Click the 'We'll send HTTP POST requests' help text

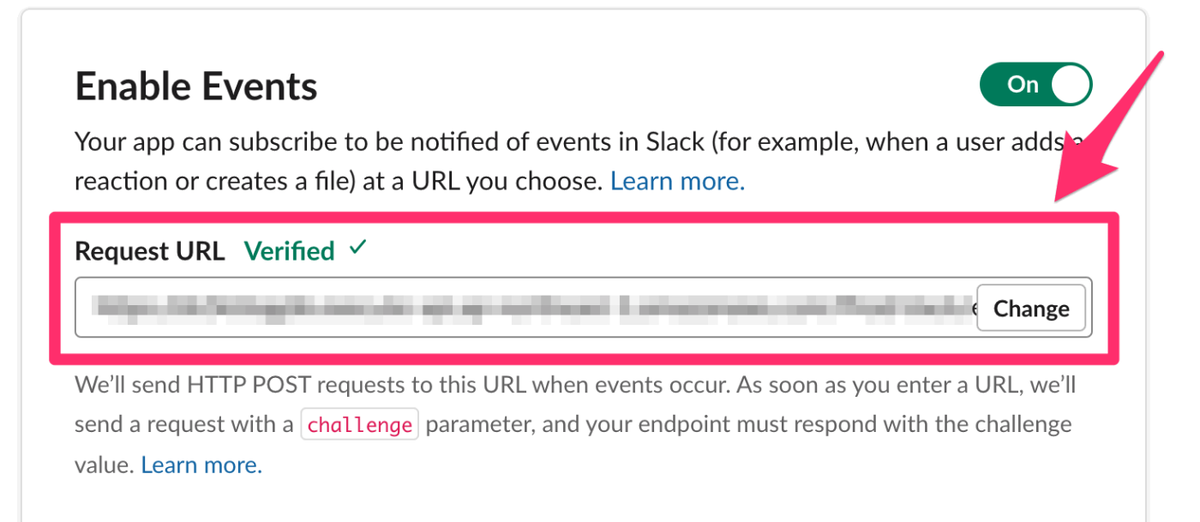575,384
